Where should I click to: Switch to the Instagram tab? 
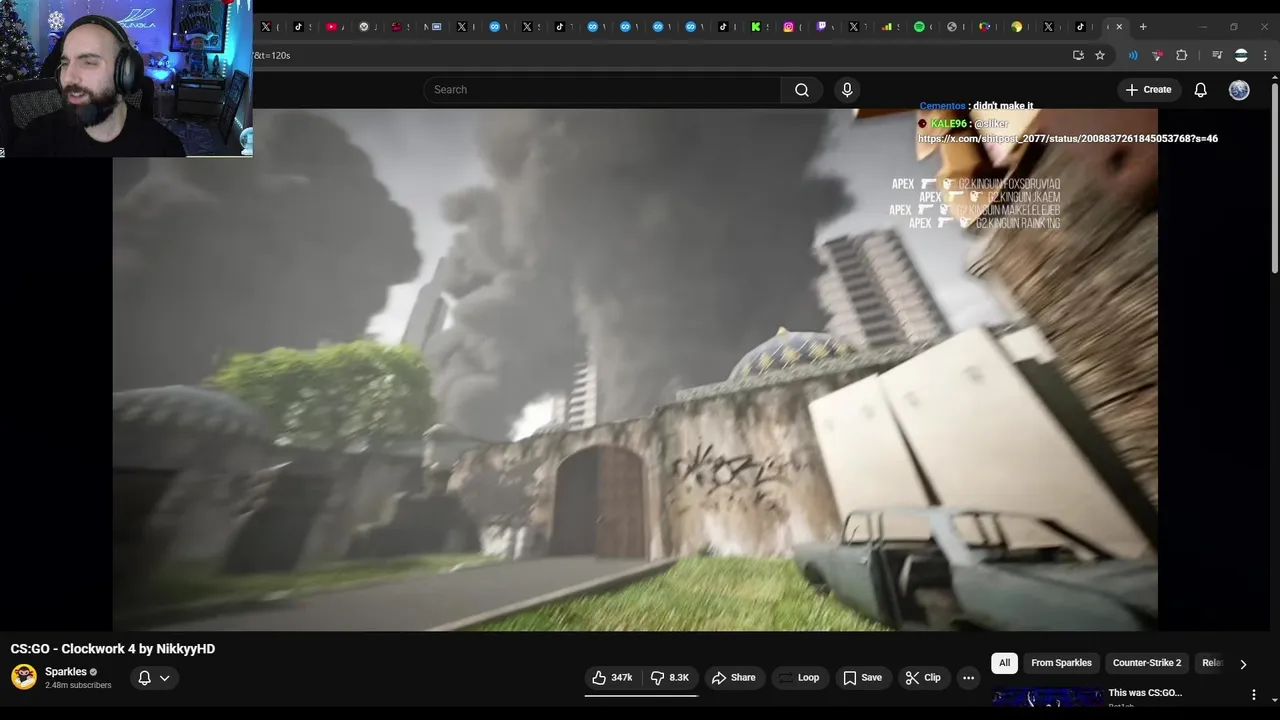[x=789, y=27]
